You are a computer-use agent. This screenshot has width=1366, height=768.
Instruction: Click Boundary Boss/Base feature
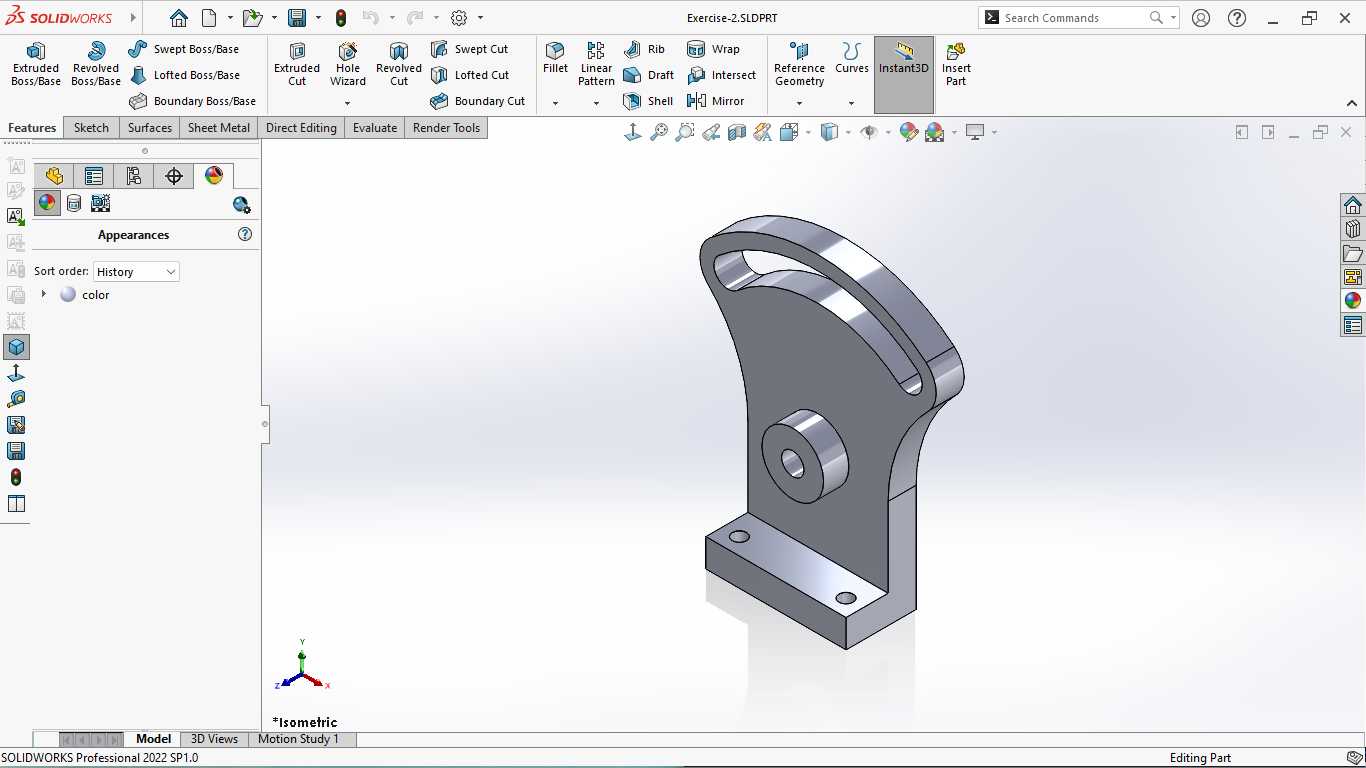(x=192, y=101)
